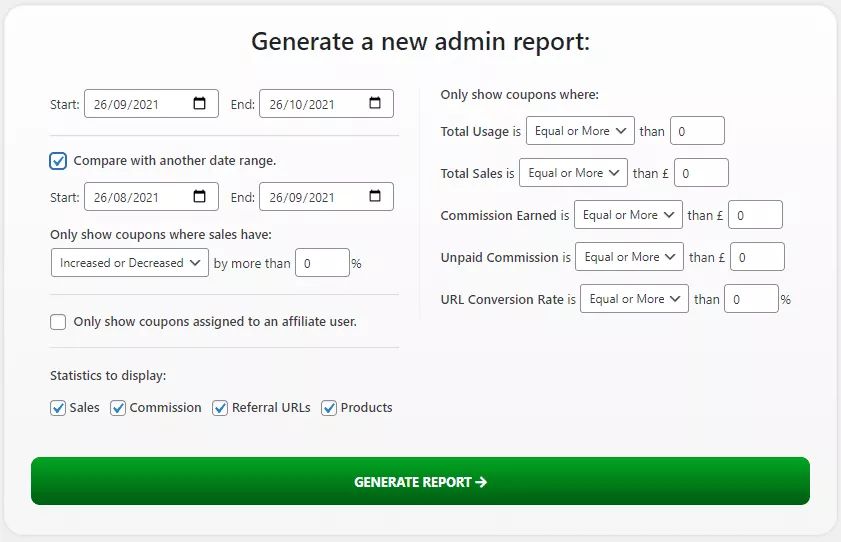Viewport: 841px width, 542px height.
Task: Open calendar picker for 26/10/2021 End date
Action: (x=375, y=103)
